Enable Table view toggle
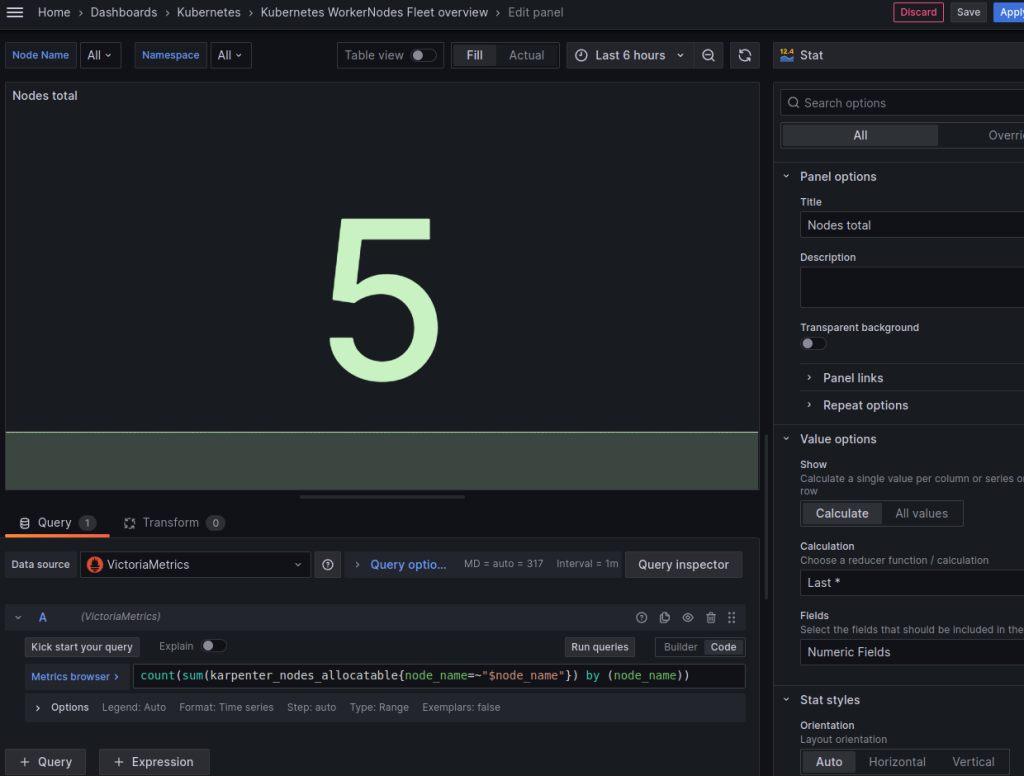1024x776 pixels. tap(424, 56)
